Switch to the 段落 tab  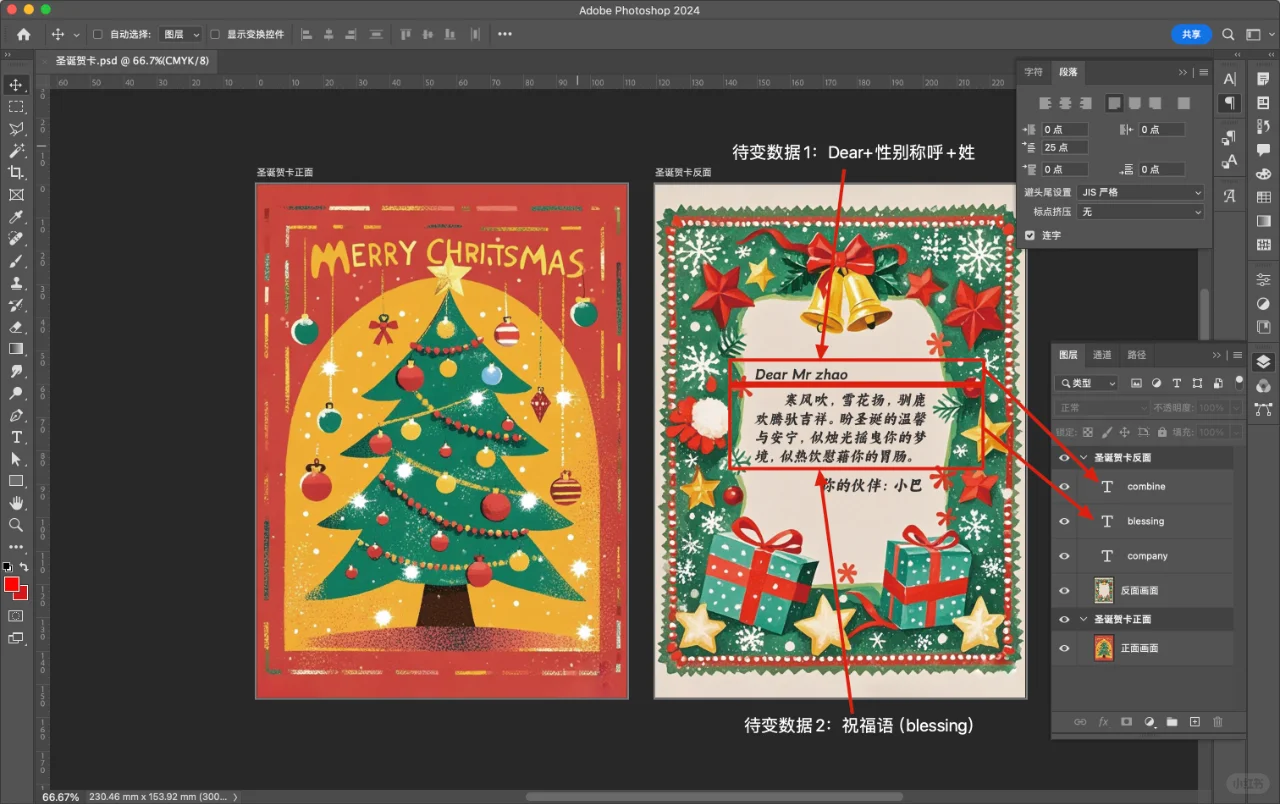1069,72
